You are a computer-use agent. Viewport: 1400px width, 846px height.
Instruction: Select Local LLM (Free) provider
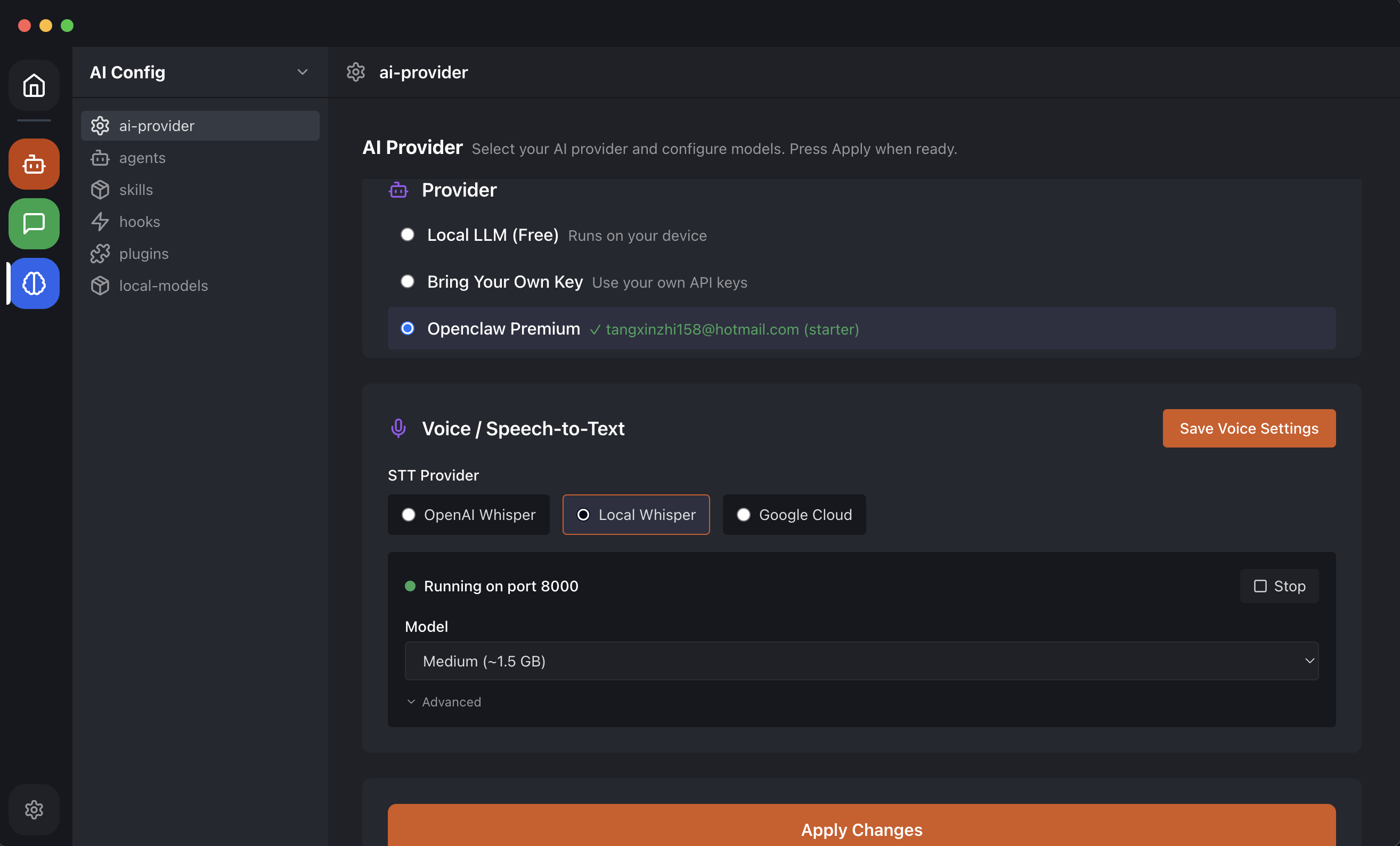click(x=408, y=234)
